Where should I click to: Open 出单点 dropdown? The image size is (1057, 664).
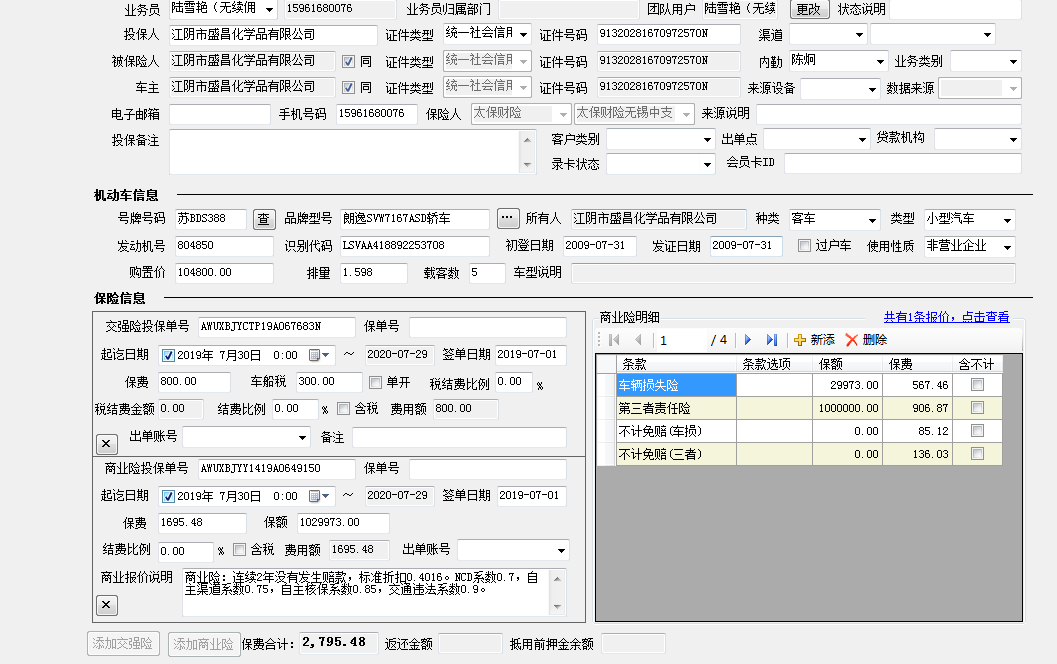[862, 140]
